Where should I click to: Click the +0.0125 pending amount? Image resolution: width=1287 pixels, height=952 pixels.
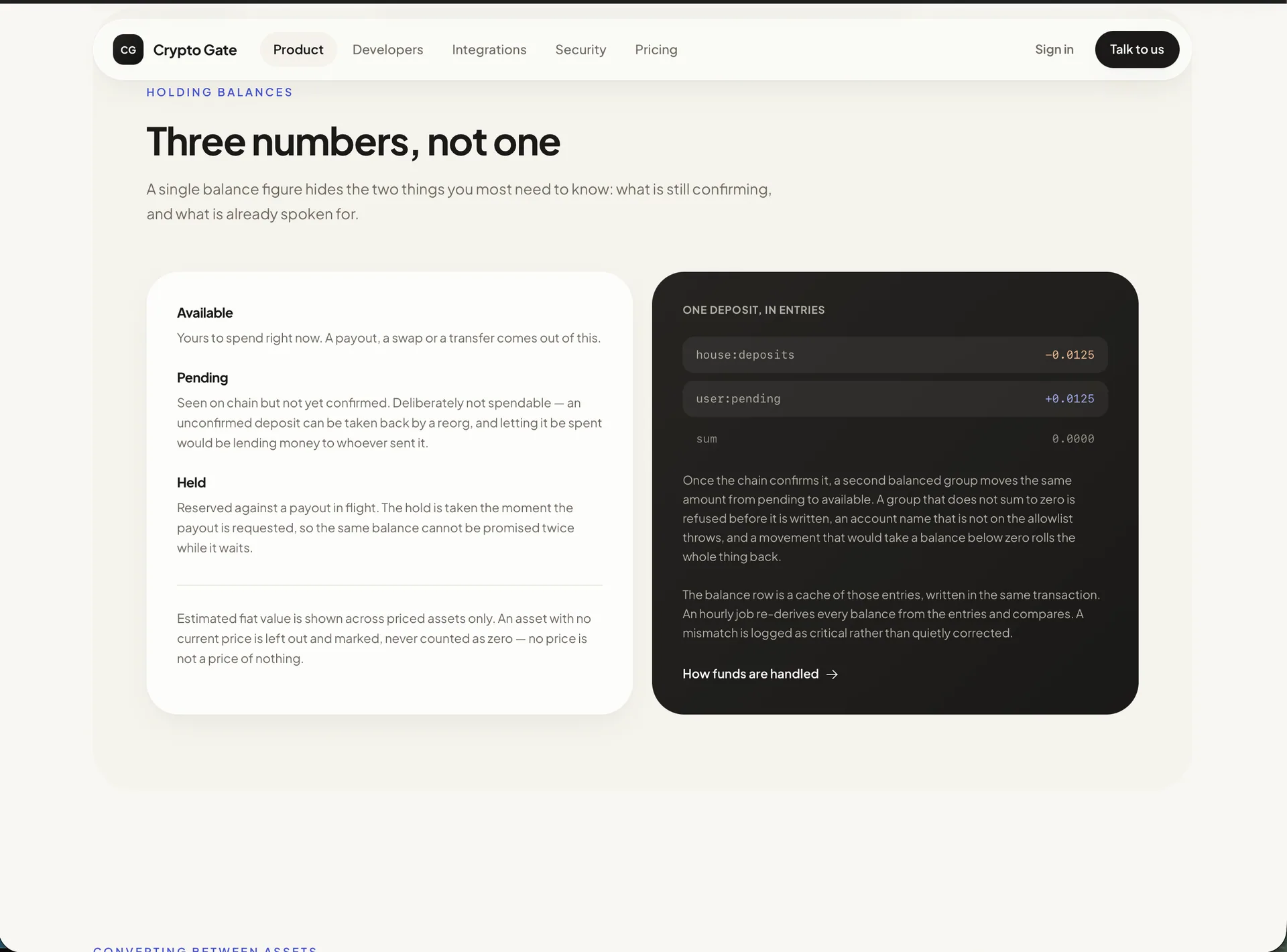point(1069,399)
